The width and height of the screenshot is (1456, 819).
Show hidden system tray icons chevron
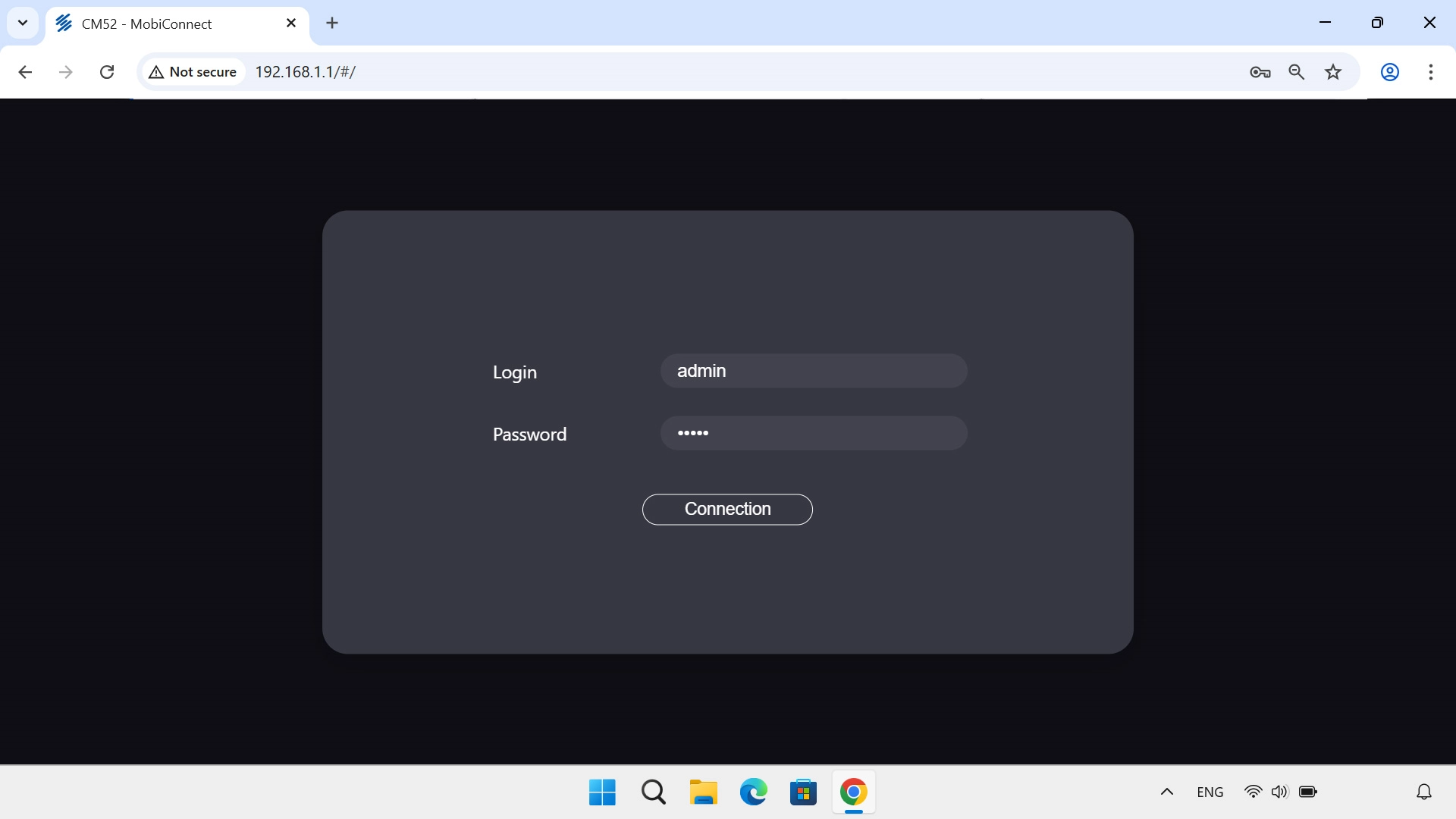click(x=1167, y=792)
